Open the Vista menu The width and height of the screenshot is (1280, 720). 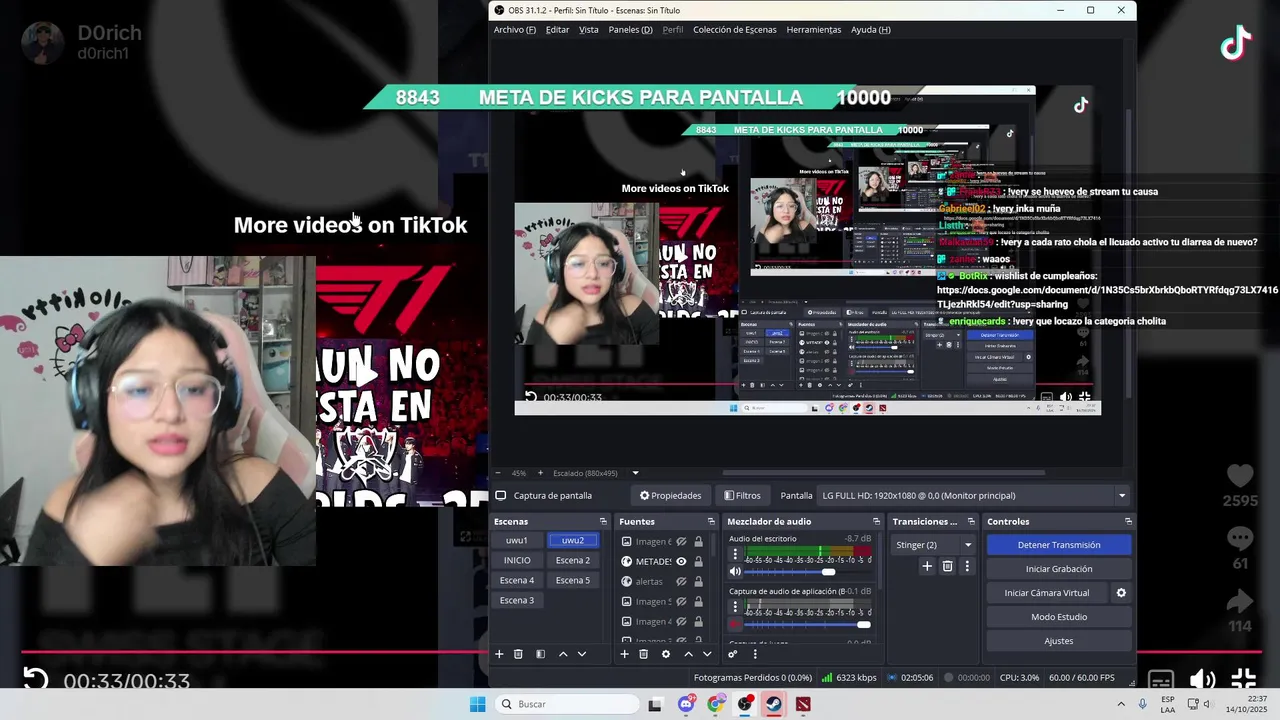pyautogui.click(x=589, y=30)
